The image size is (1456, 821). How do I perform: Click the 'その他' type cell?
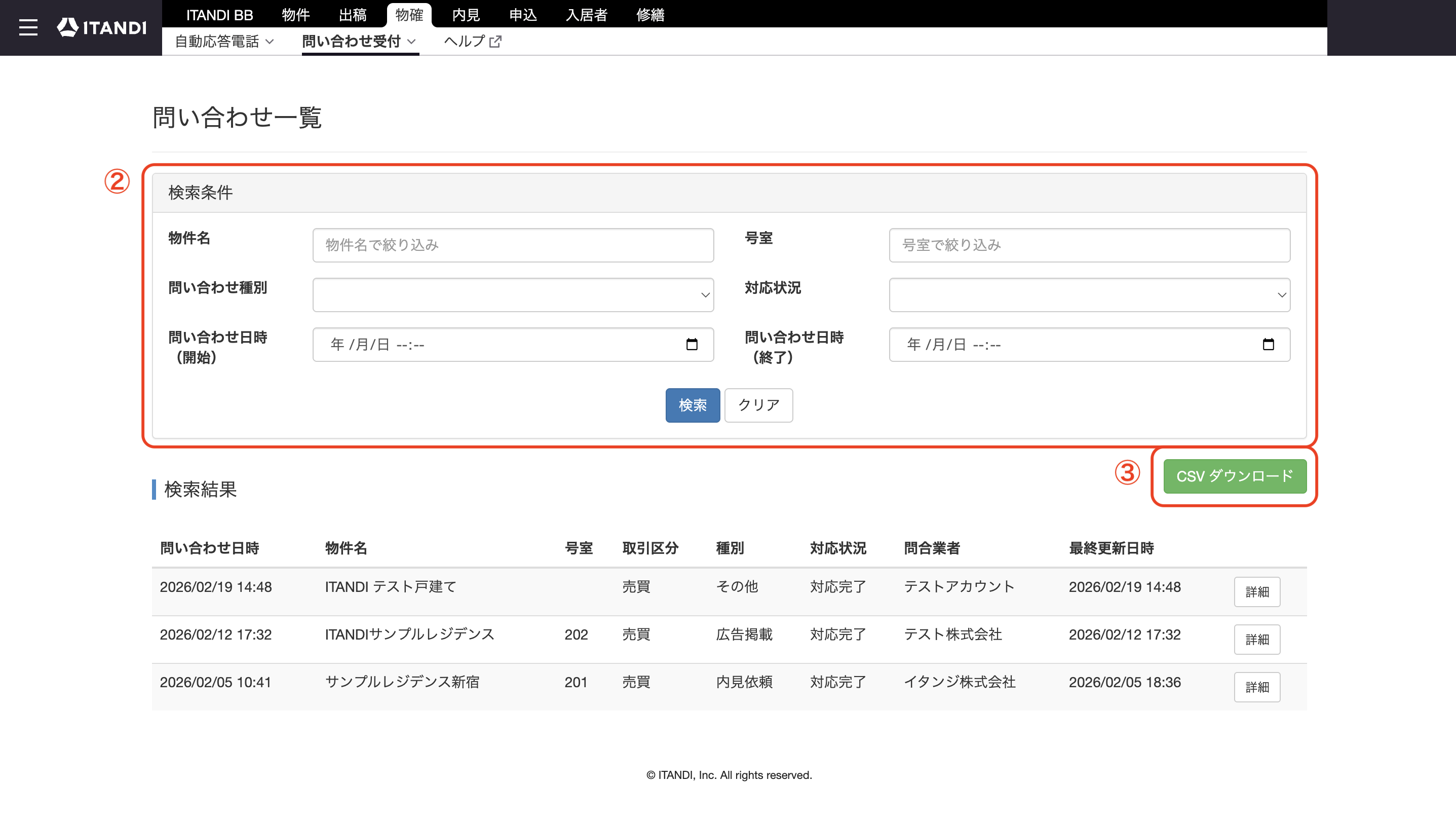pos(737,587)
